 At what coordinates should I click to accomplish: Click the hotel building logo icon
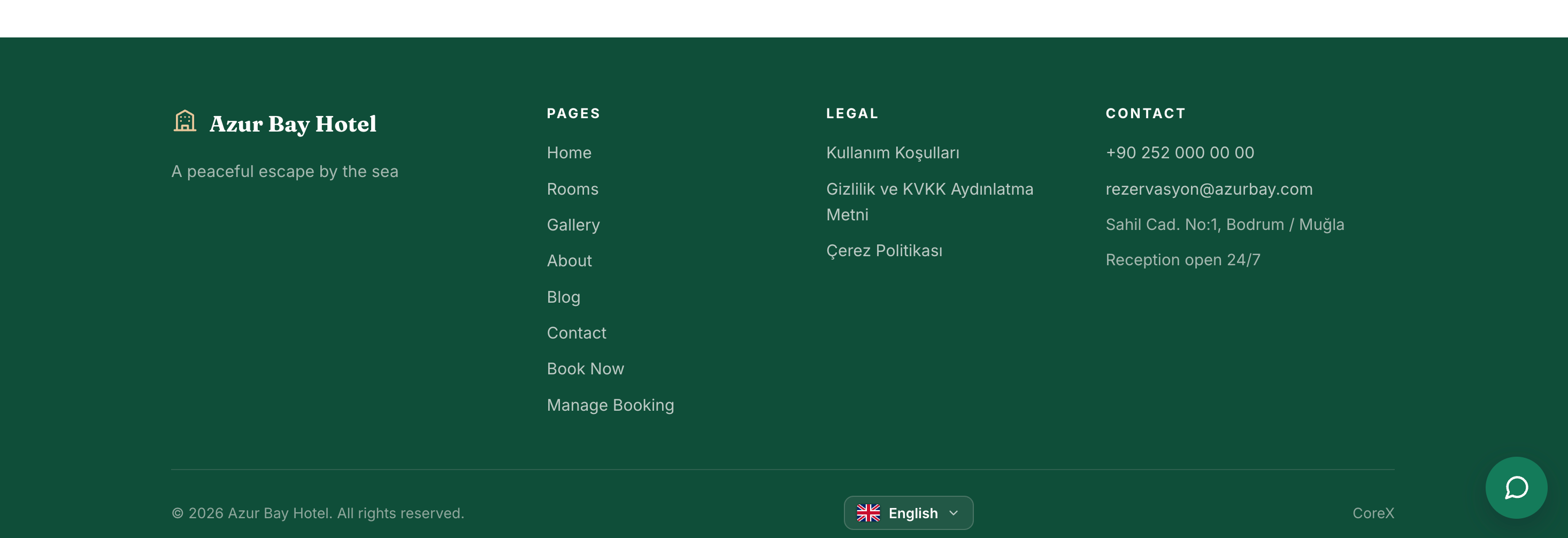pos(185,121)
